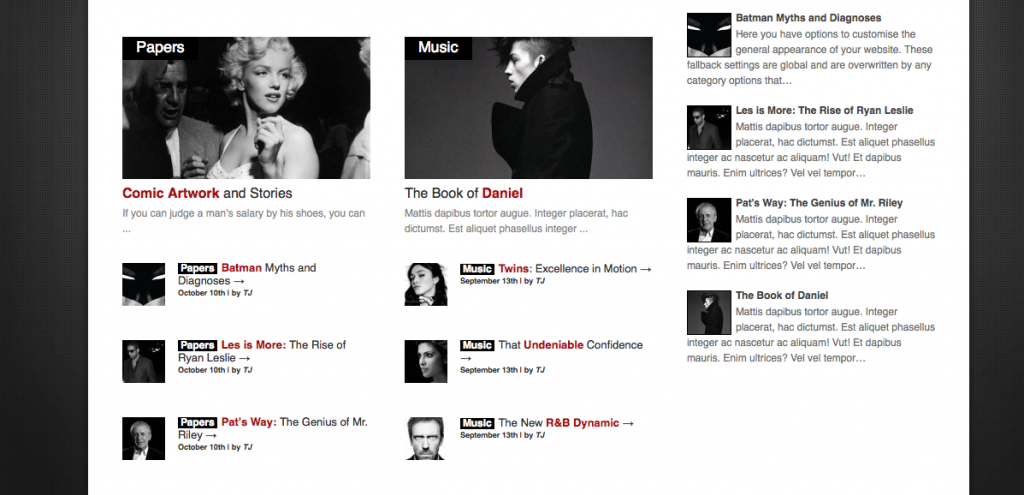
Task: Open sidebar Batman Myths and Diagnoses title
Action: point(808,18)
